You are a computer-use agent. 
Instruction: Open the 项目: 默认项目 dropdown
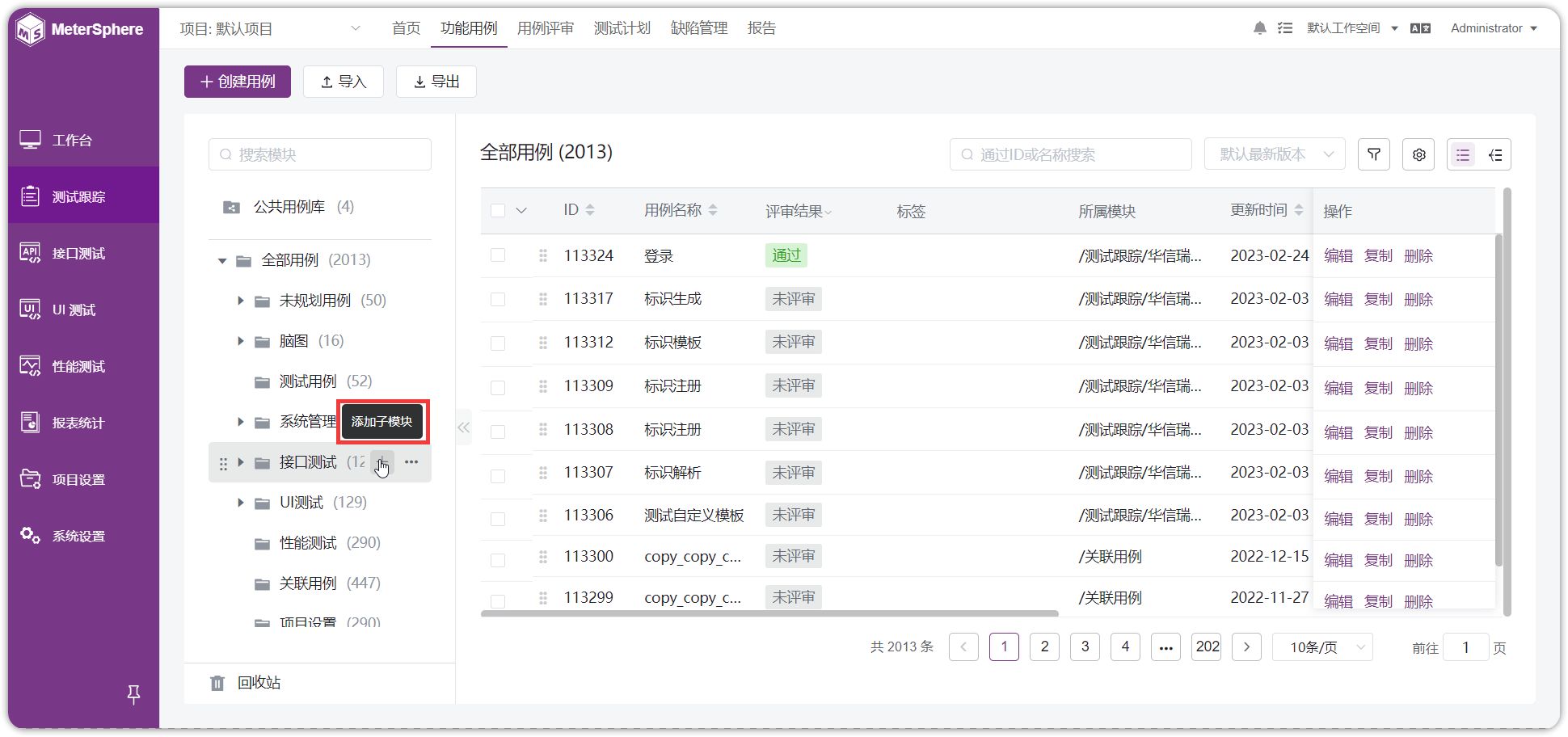271,29
